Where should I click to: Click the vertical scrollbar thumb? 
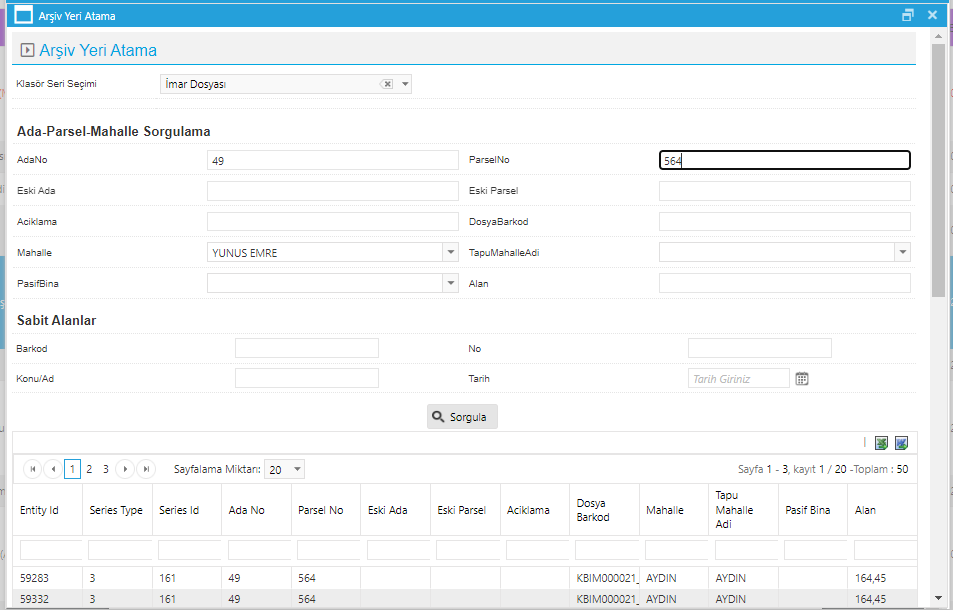(938, 171)
